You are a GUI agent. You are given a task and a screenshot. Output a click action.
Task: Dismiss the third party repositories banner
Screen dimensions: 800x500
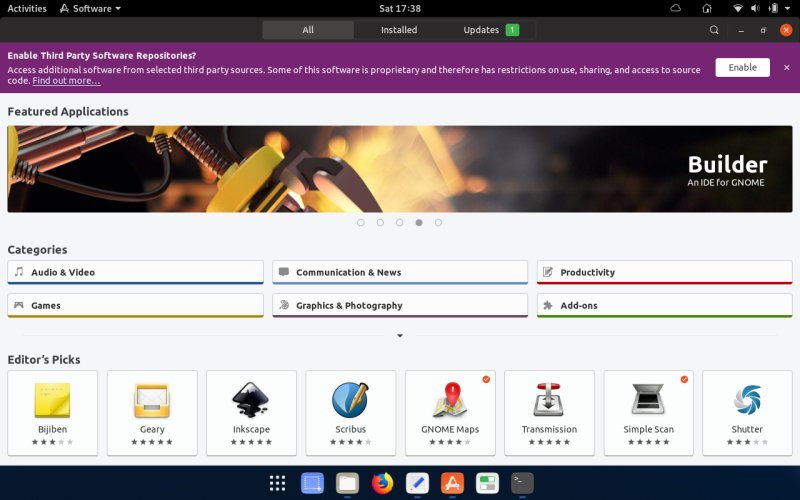[x=786, y=67]
